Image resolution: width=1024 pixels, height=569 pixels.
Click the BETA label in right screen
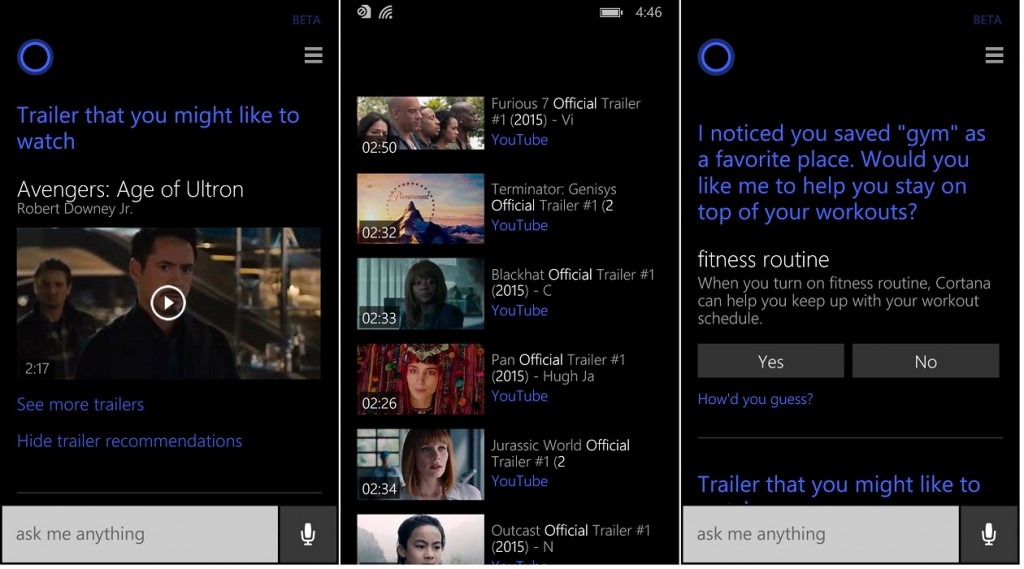(x=987, y=20)
